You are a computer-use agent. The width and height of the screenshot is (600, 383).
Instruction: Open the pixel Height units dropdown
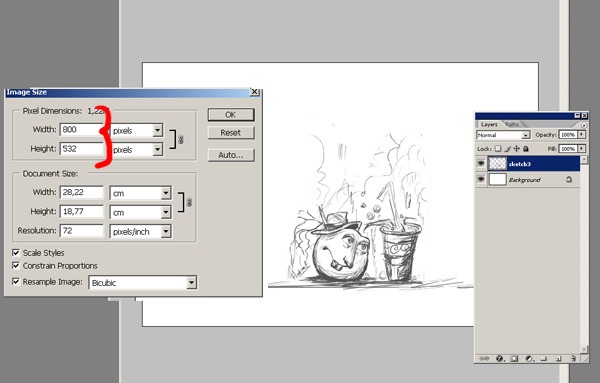click(158, 149)
